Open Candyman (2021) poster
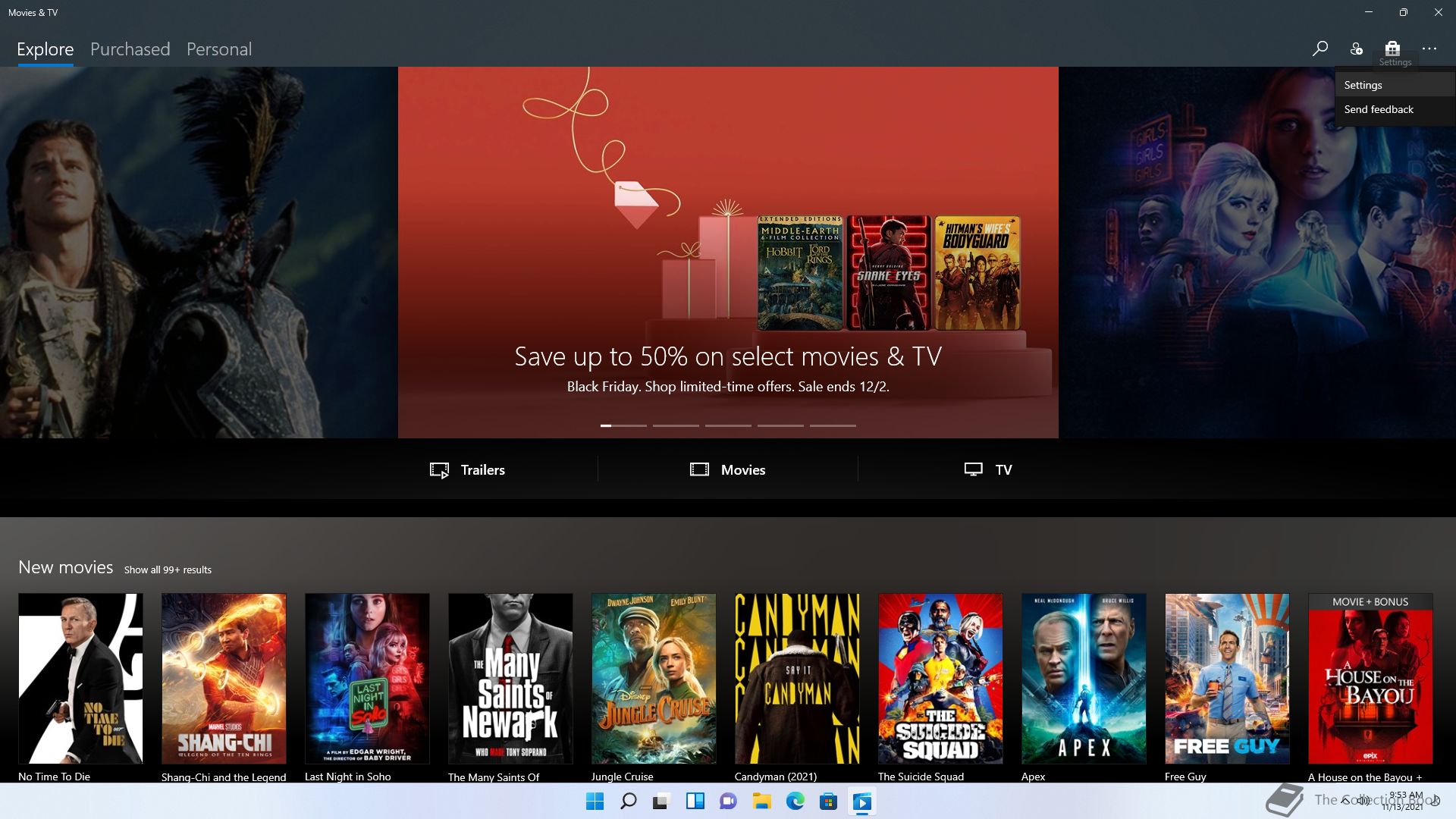This screenshot has height=819, width=1456. pos(797,679)
